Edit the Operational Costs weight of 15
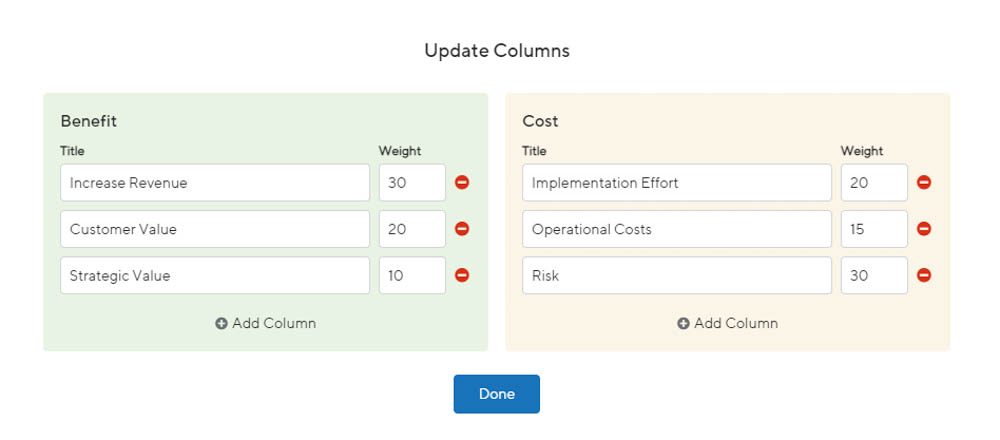This screenshot has width=1000, height=440. click(874, 229)
